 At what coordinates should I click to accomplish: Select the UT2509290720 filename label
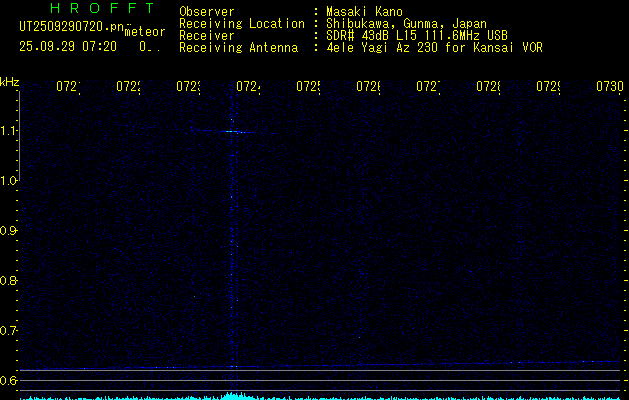pyautogui.click(x=68, y=25)
